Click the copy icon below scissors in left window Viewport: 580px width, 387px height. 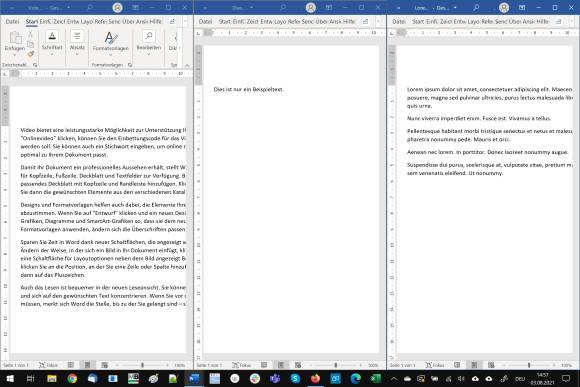click(30, 44)
